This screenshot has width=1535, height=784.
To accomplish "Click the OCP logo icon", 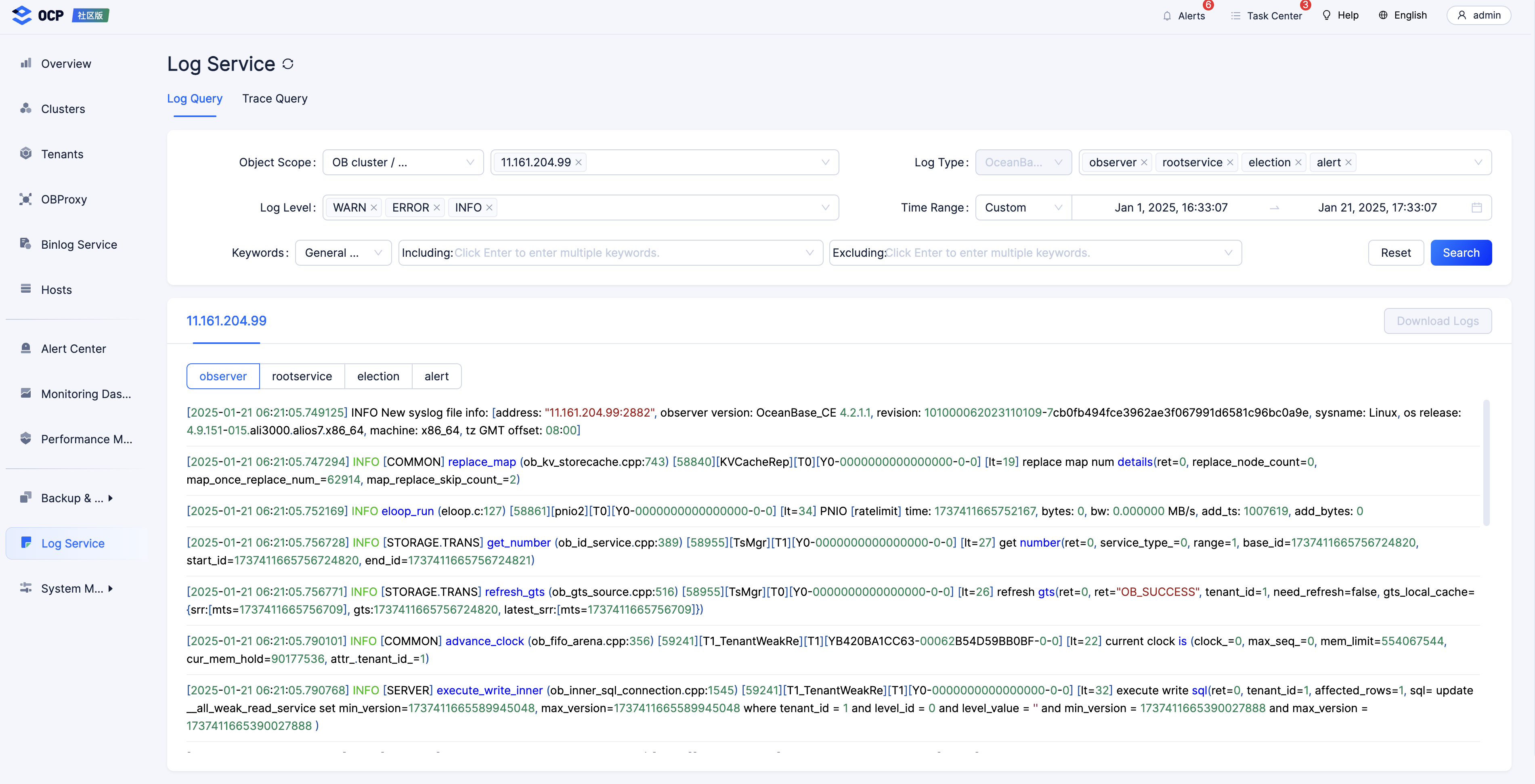I will [22, 15].
